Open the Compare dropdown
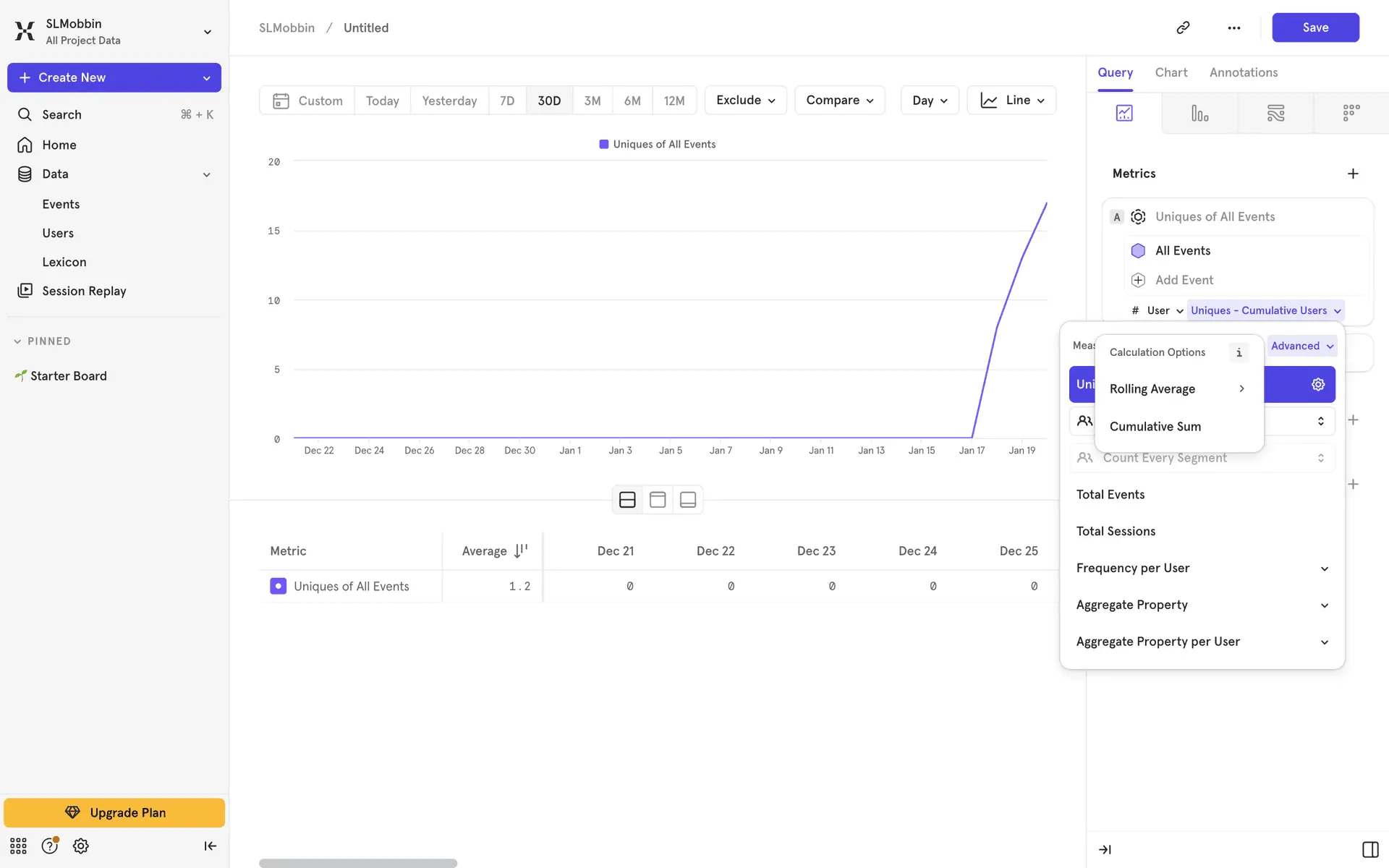This screenshot has width=1389, height=868. (839, 100)
